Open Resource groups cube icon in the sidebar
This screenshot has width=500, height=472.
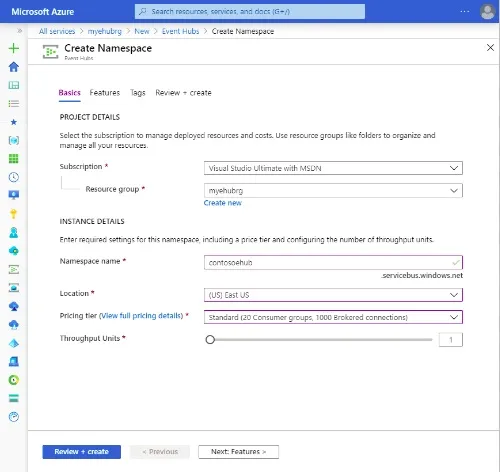(x=14, y=140)
